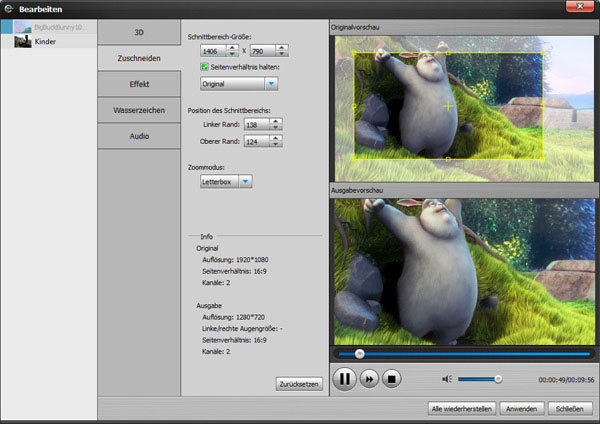Switch to the 3D tab
The height and width of the screenshot is (424, 600).
139,33
